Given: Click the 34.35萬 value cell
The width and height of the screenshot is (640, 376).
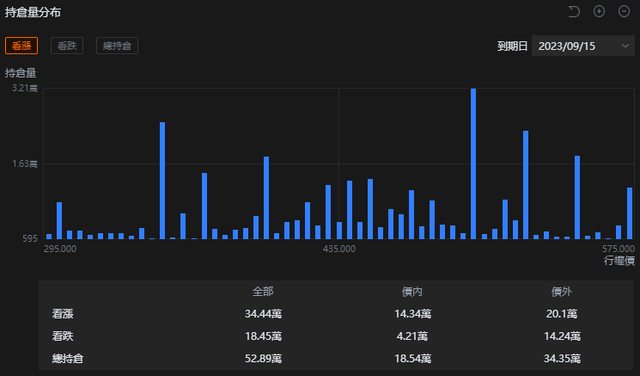Looking at the screenshot, I should pos(562,358).
